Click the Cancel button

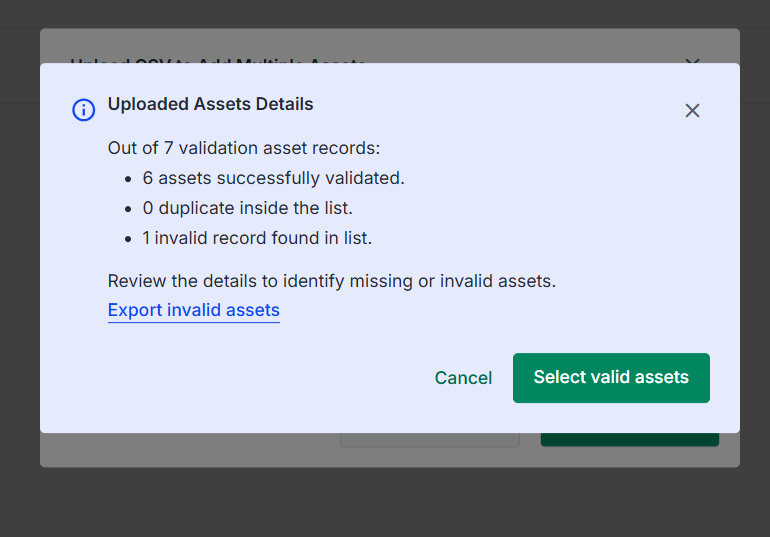click(463, 378)
